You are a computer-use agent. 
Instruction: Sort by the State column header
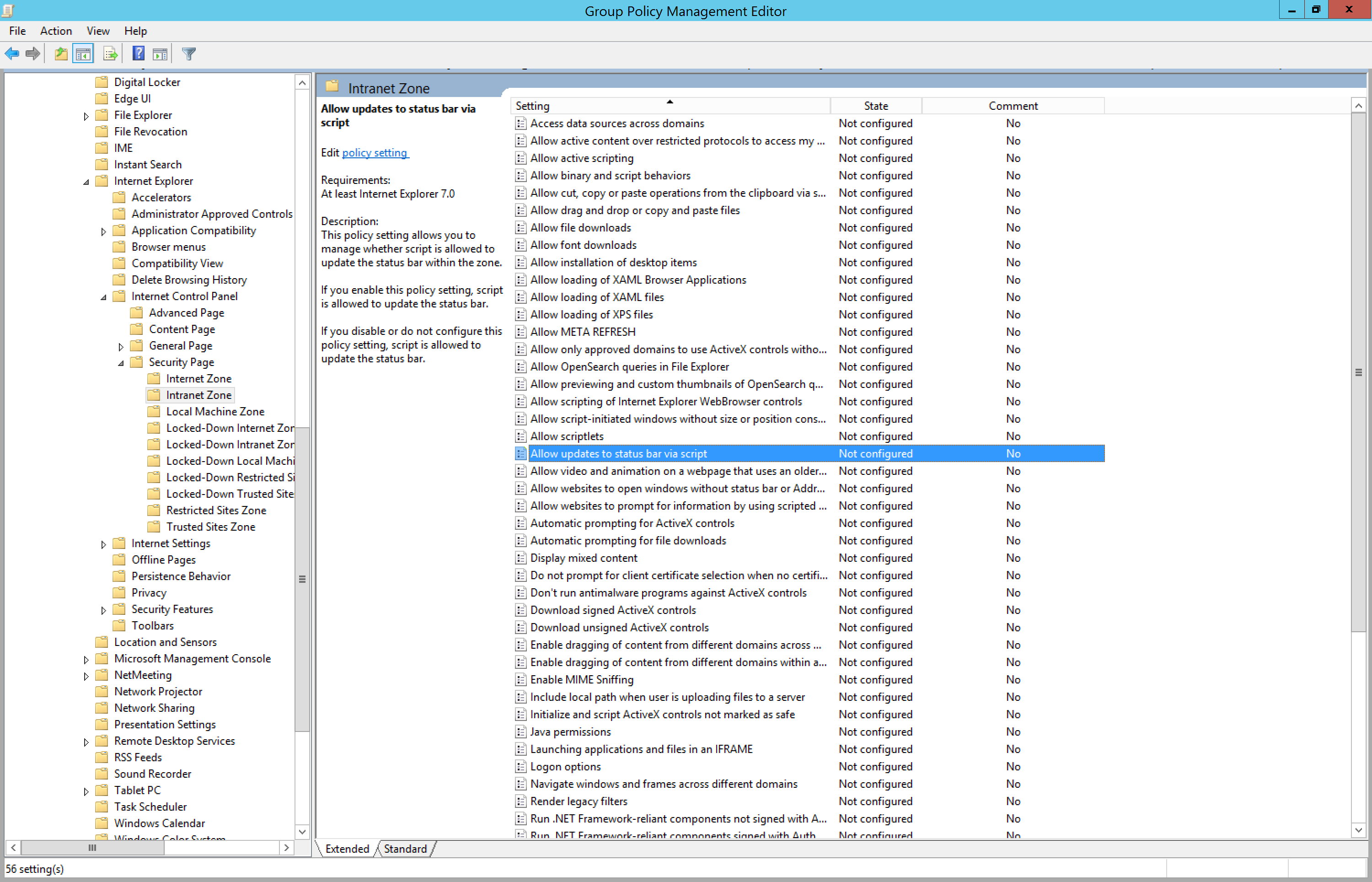875,105
